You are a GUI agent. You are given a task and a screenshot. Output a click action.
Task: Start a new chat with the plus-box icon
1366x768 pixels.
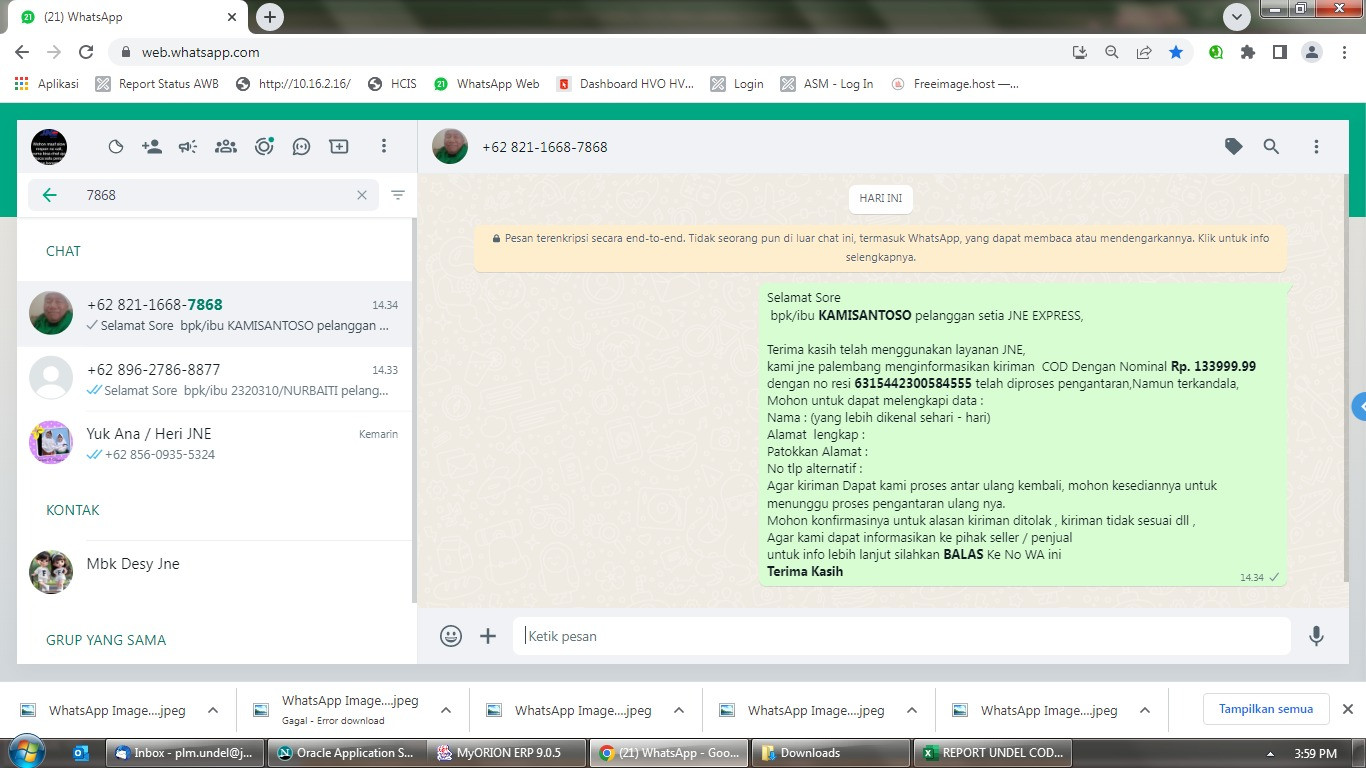pos(339,147)
